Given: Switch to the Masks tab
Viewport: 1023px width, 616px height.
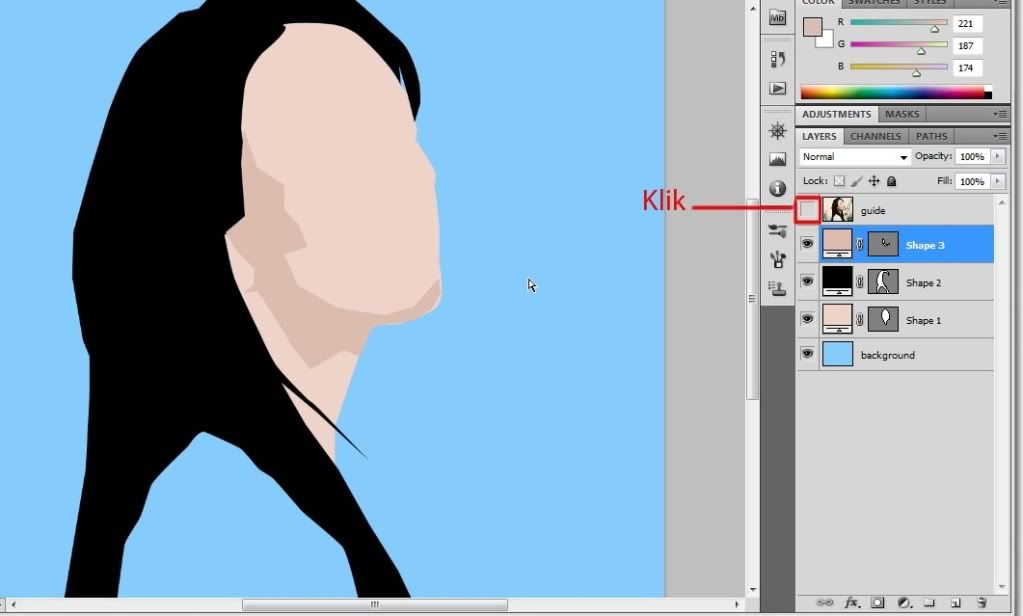Looking at the screenshot, I should [902, 114].
